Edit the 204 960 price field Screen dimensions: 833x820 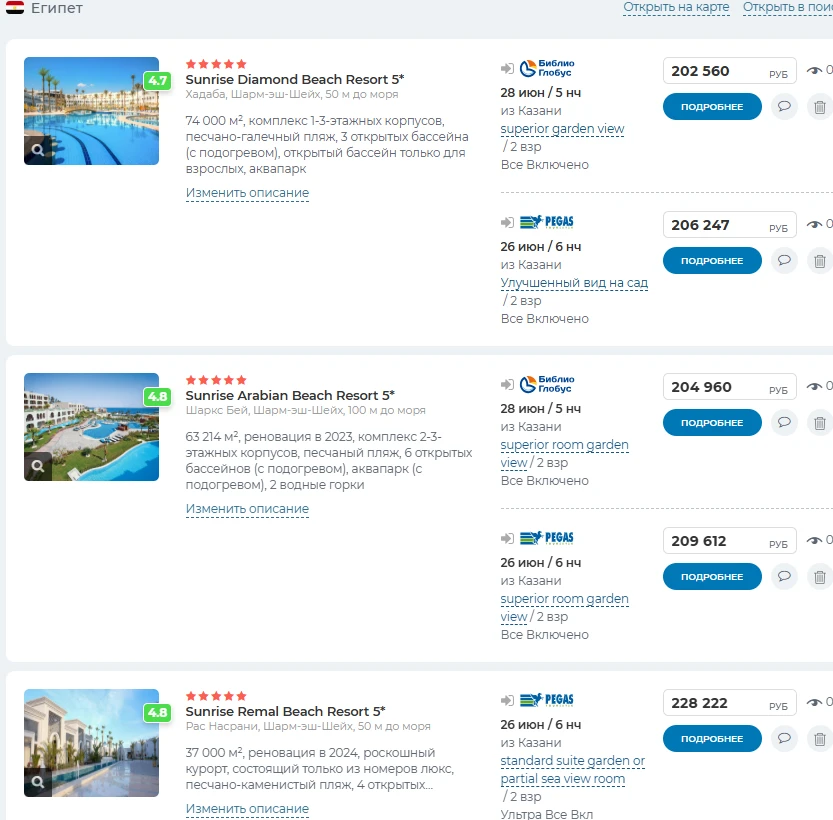[x=729, y=387]
